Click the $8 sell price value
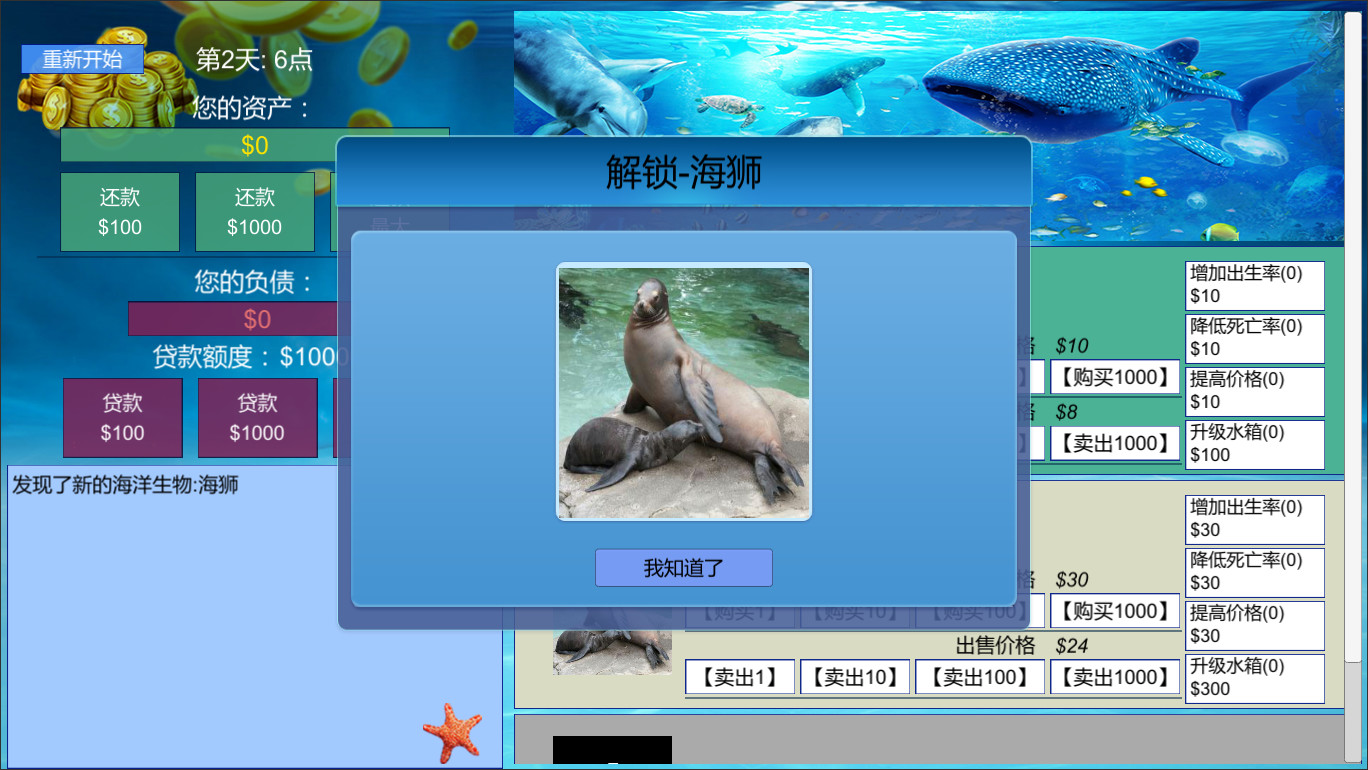The image size is (1368, 770). (x=1067, y=412)
